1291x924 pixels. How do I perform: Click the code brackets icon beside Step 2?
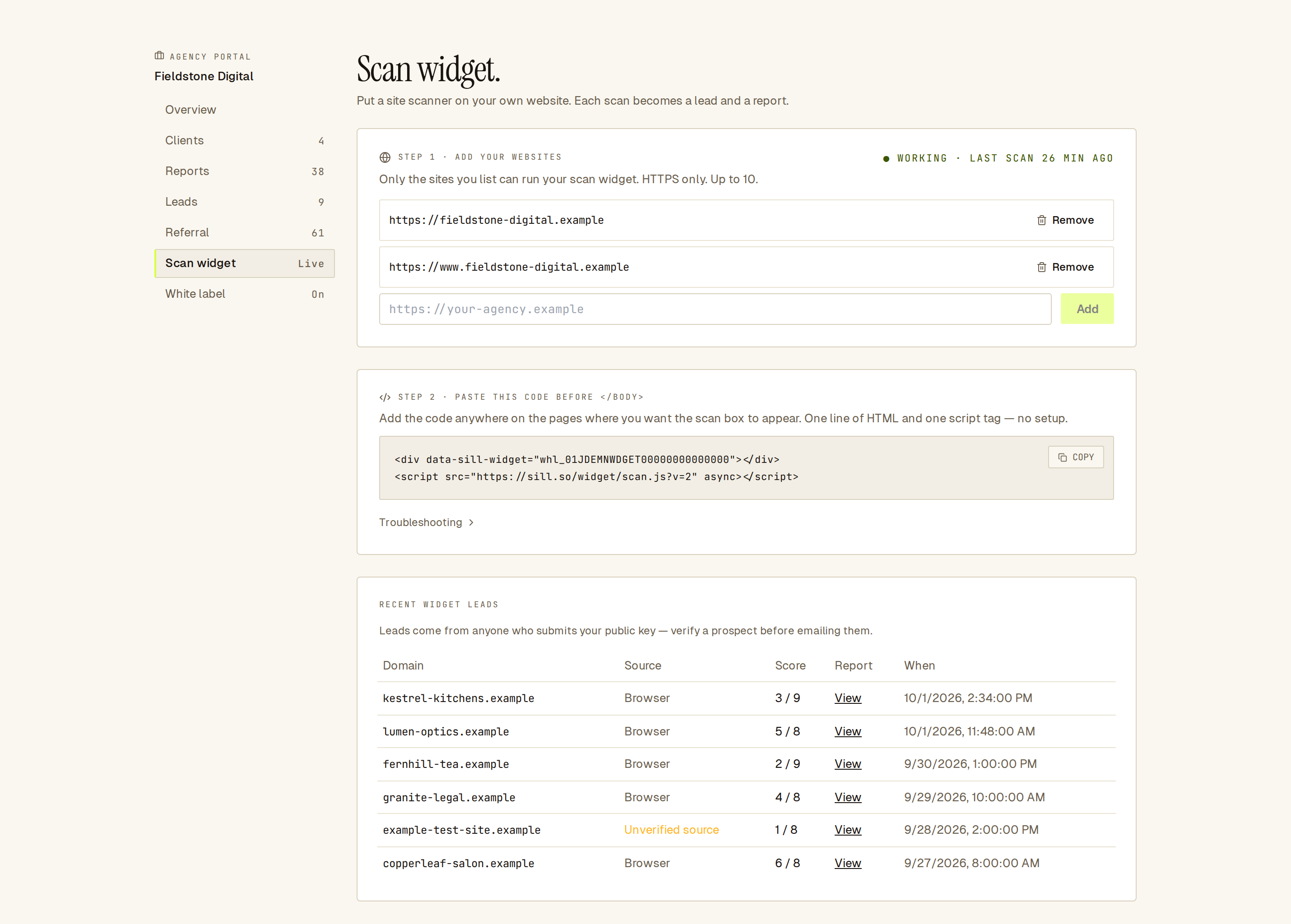click(385, 397)
